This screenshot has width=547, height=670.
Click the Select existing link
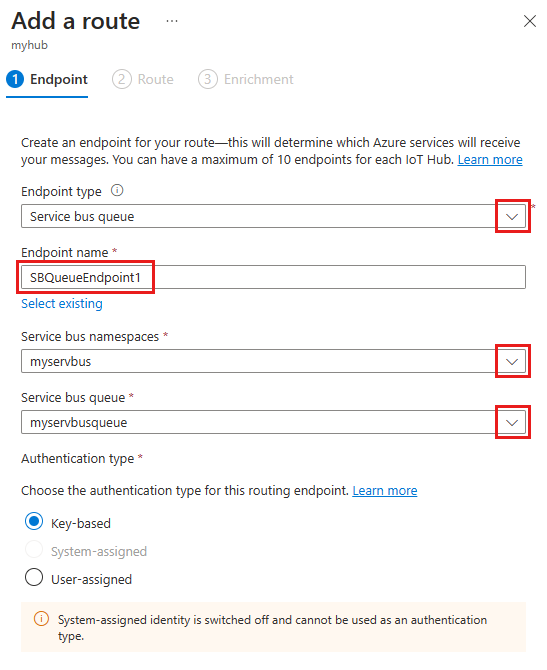[x=62, y=303]
